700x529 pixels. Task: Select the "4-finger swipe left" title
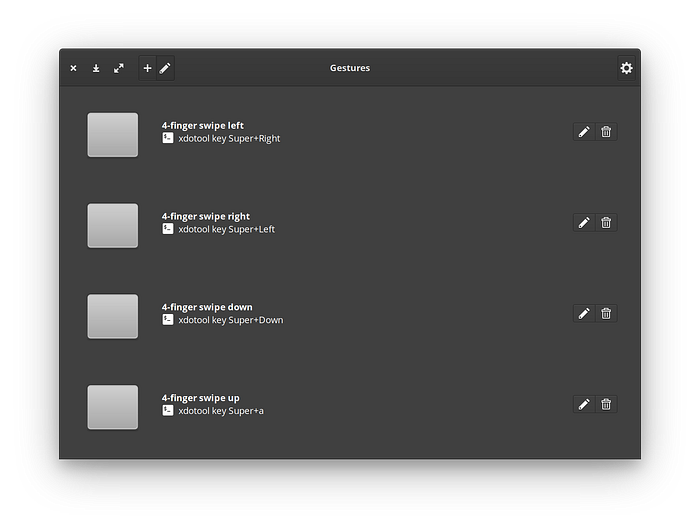click(x=203, y=125)
